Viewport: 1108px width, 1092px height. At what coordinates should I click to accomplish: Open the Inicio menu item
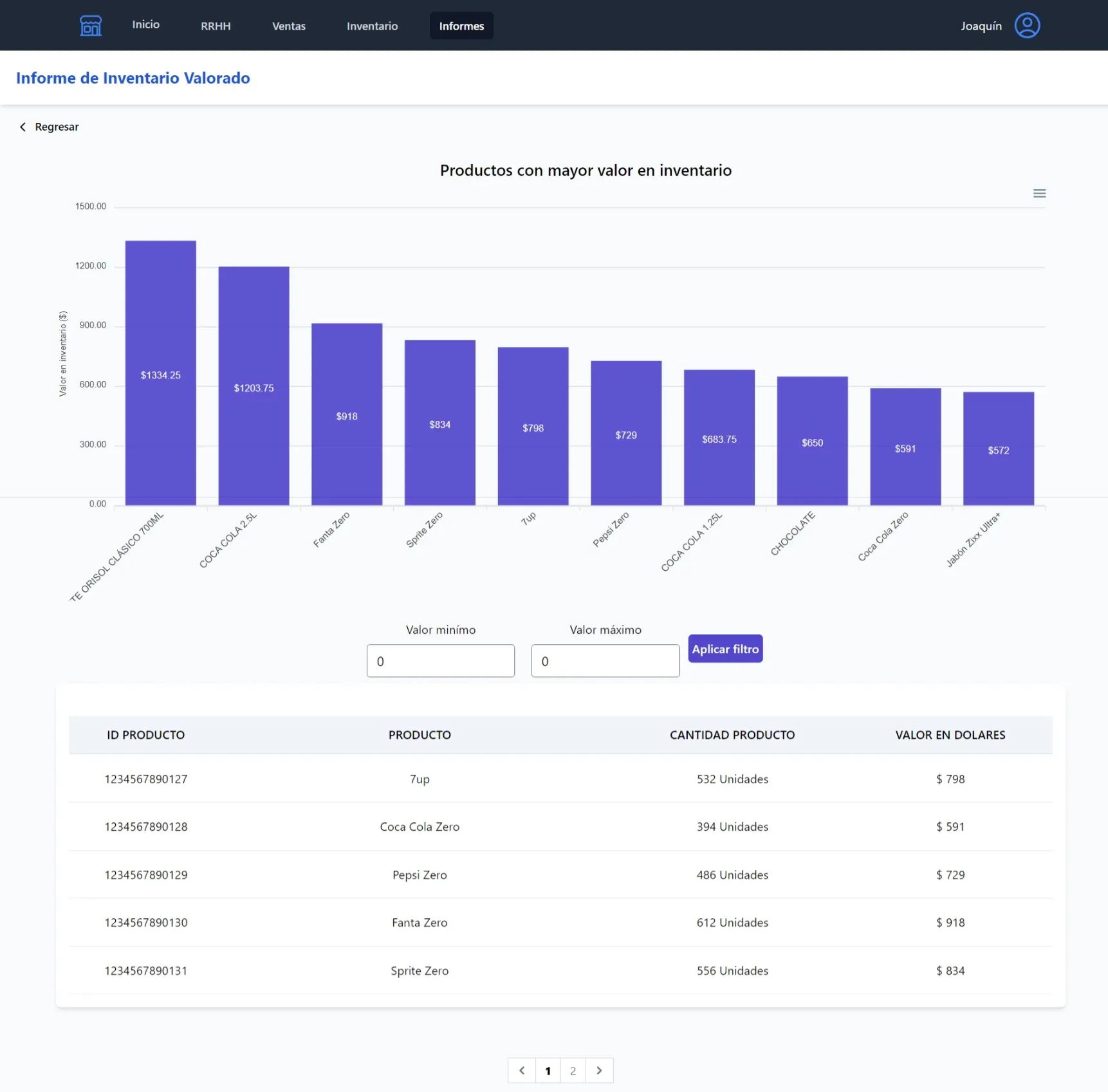point(146,24)
